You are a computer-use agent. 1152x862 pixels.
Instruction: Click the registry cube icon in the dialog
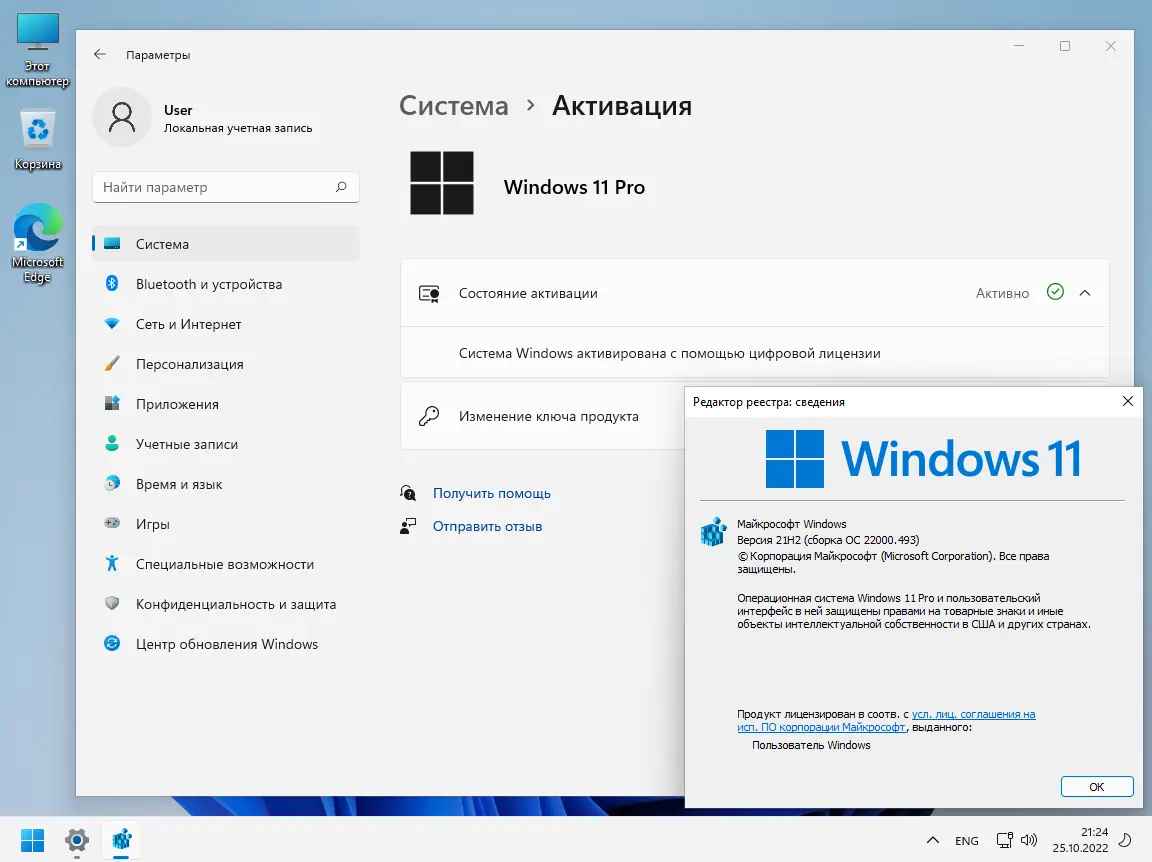(713, 531)
